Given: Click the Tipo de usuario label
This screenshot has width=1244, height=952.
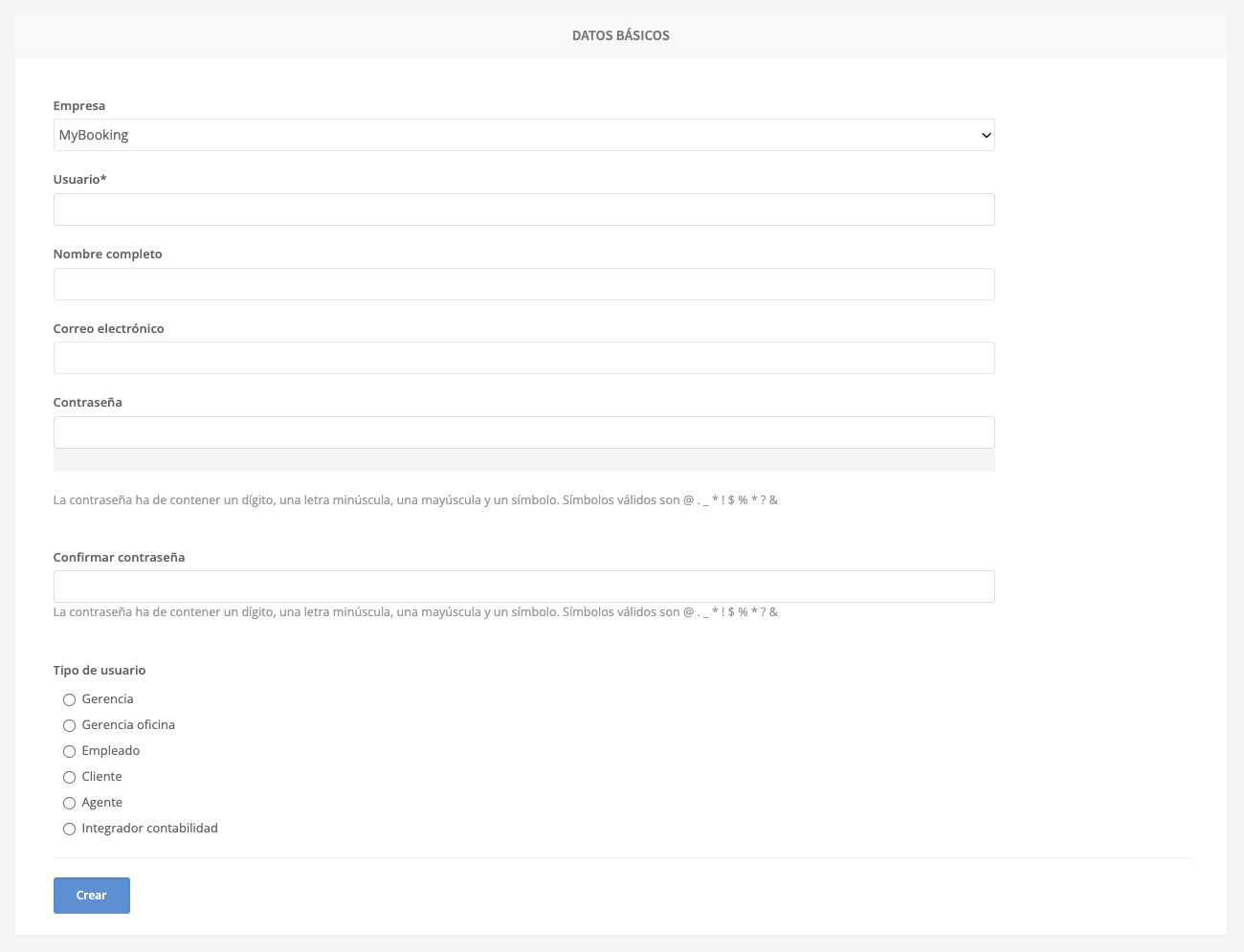Looking at the screenshot, I should pos(100,670).
